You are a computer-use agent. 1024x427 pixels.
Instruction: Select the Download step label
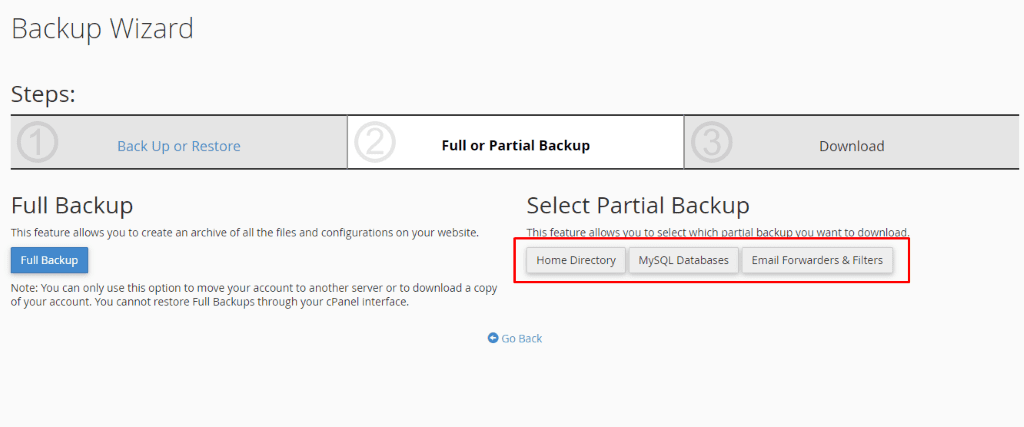pyautogui.click(x=851, y=146)
